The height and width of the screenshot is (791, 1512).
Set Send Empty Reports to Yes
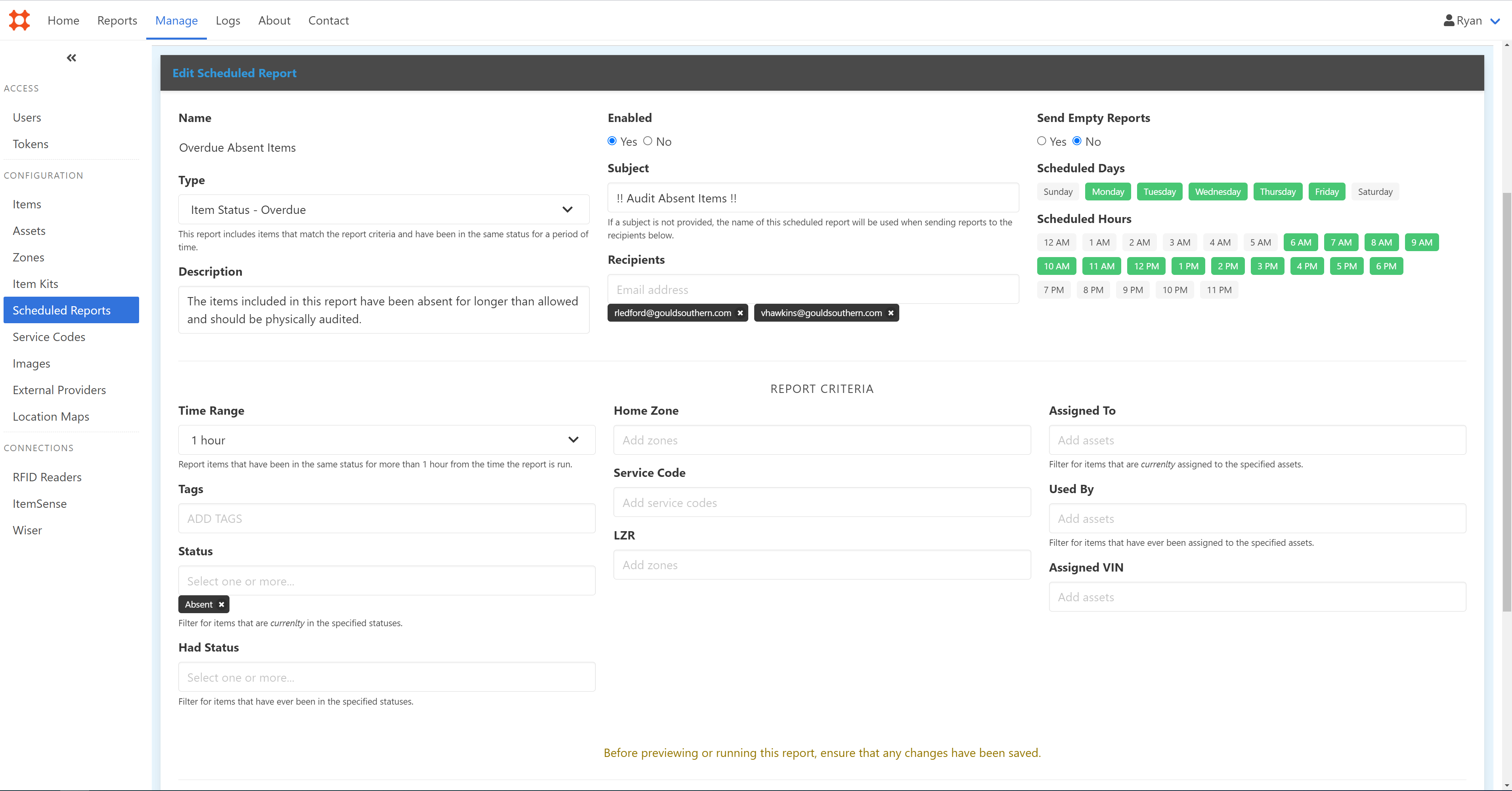[1042, 141]
